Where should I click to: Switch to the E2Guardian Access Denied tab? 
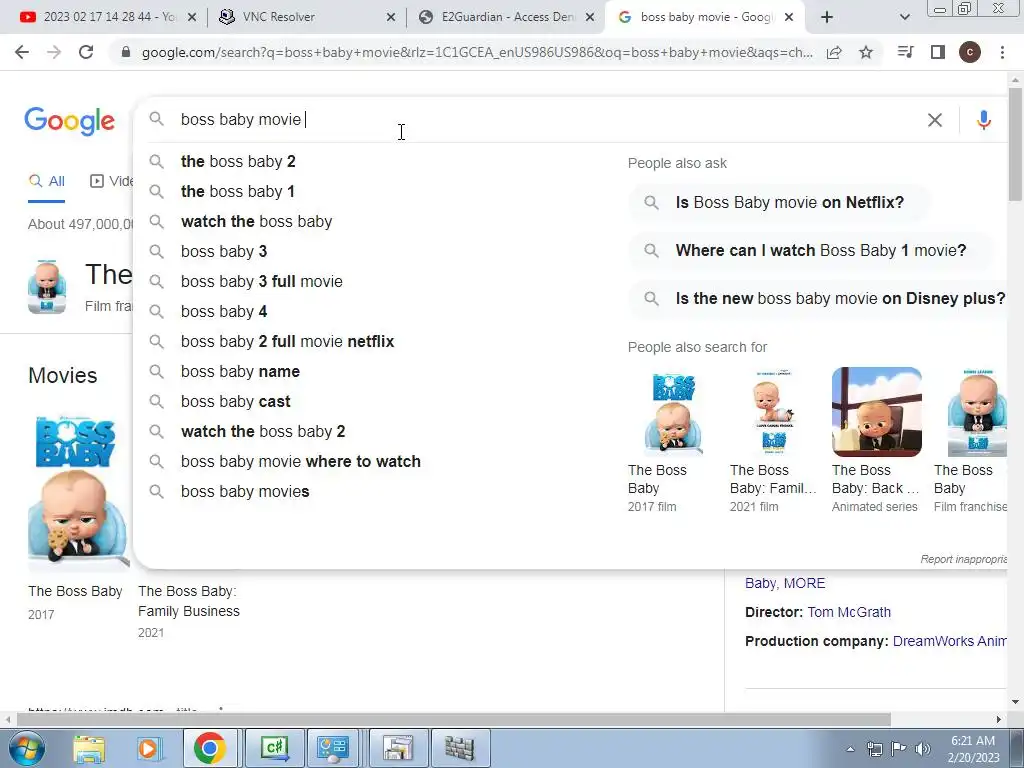click(x=503, y=17)
